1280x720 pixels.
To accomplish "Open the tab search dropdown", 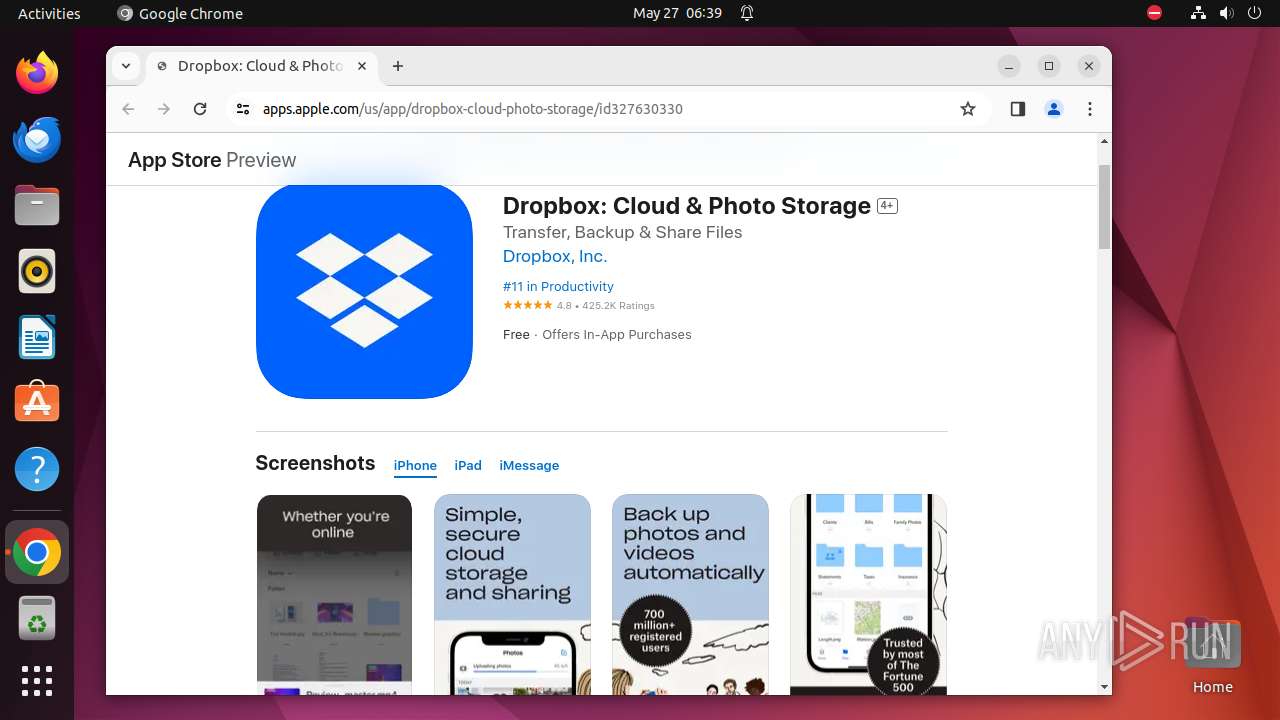I will tap(126, 66).
